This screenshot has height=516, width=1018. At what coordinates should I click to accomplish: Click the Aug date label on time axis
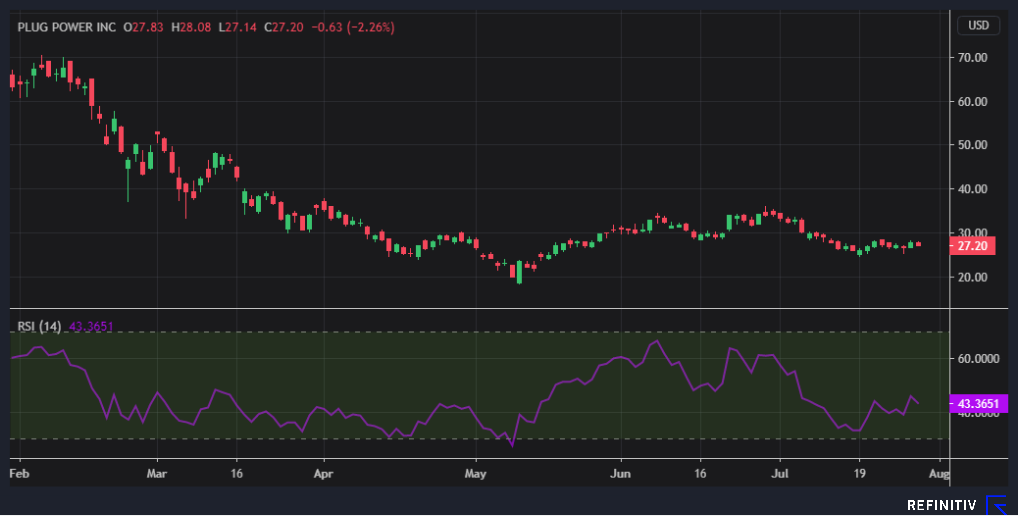(939, 474)
